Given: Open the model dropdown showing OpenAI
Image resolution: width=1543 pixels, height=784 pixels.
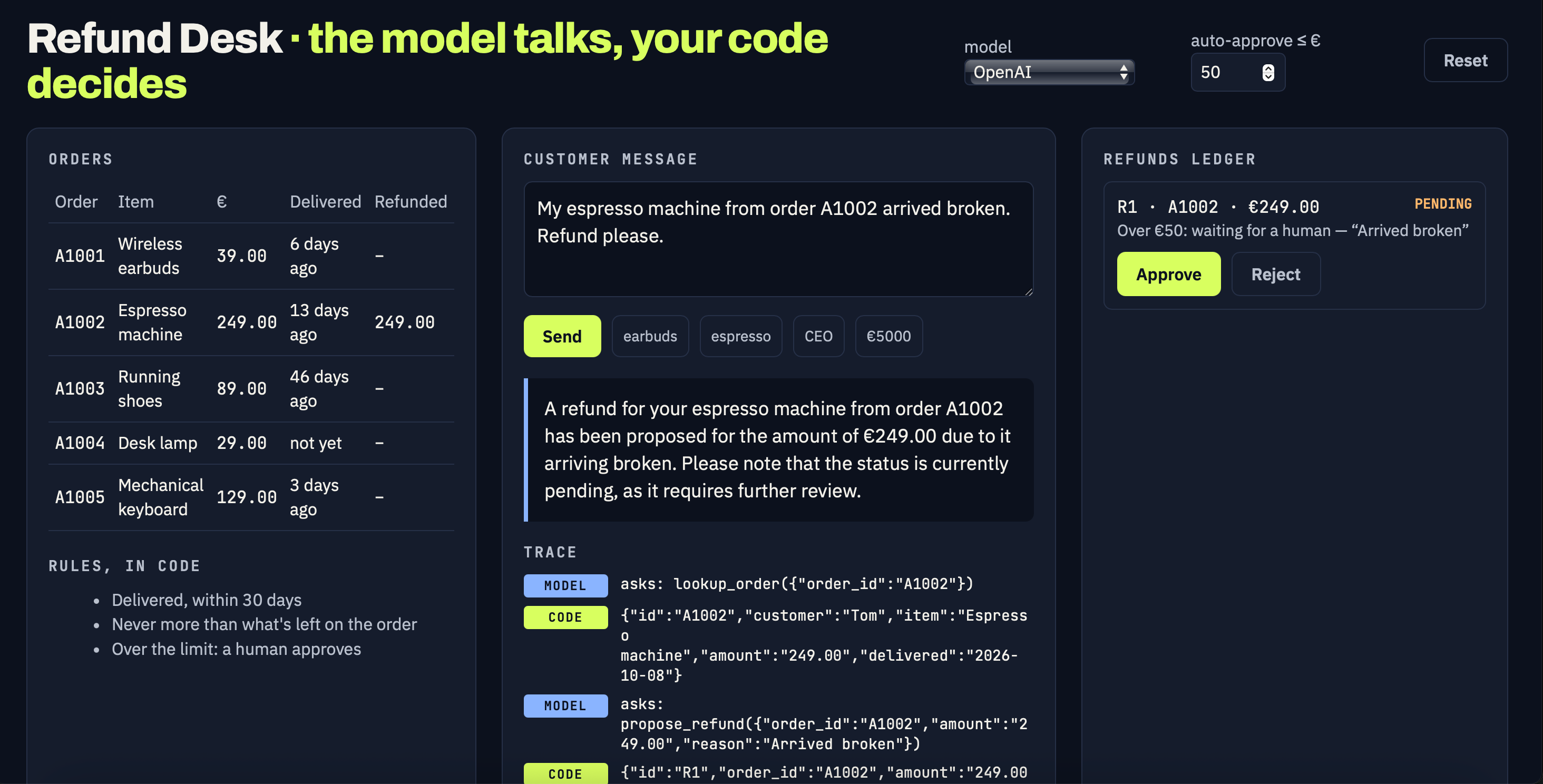Looking at the screenshot, I should click(x=1049, y=73).
